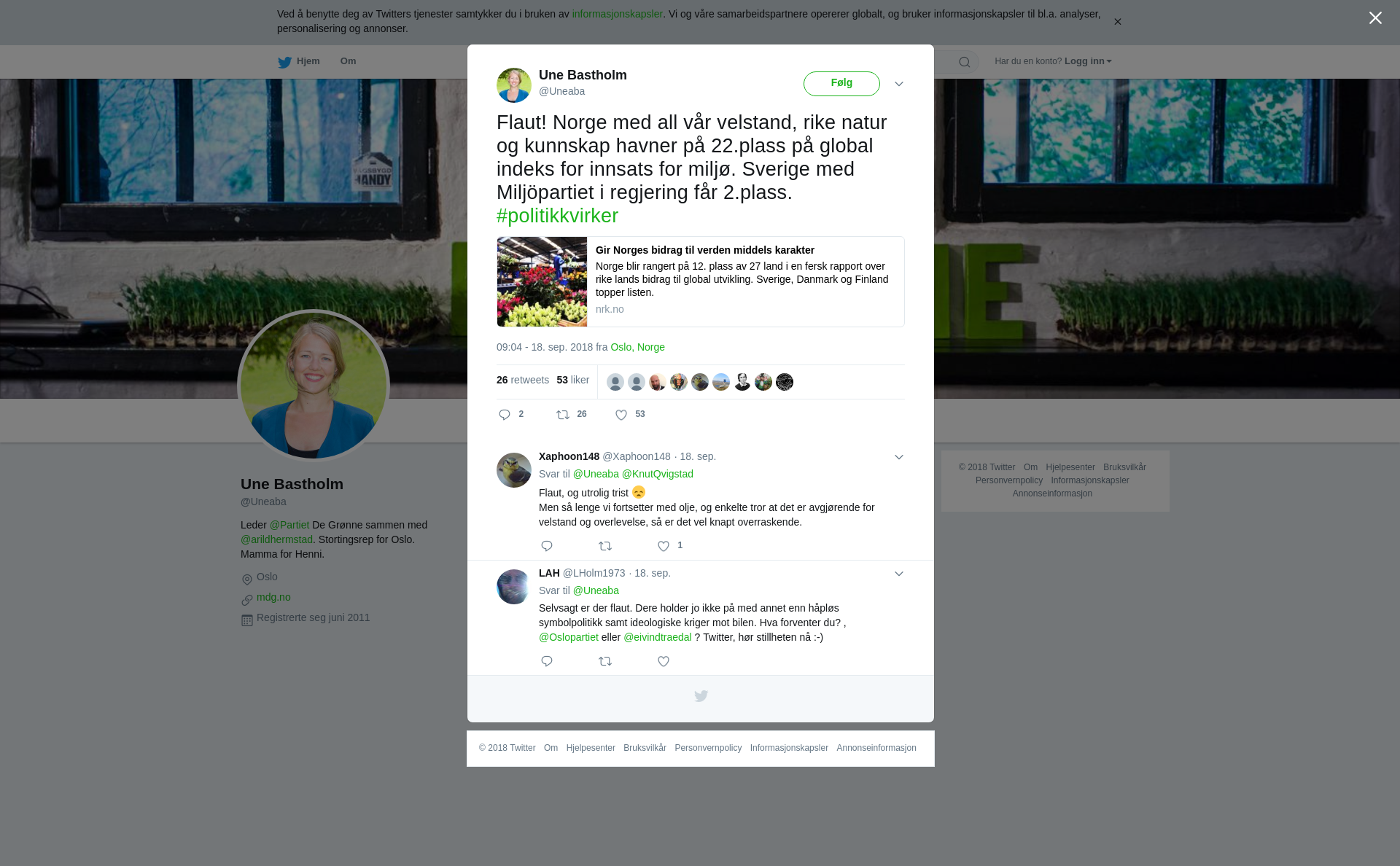Click the search magnifier icon
The height and width of the screenshot is (866, 1400).
(965, 63)
